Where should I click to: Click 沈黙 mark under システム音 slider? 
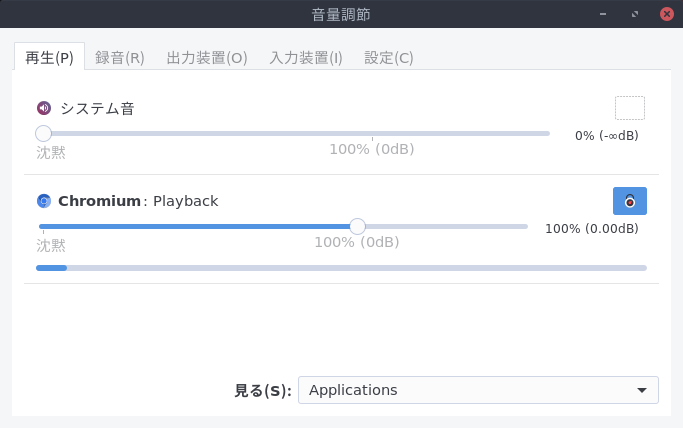[51, 152]
